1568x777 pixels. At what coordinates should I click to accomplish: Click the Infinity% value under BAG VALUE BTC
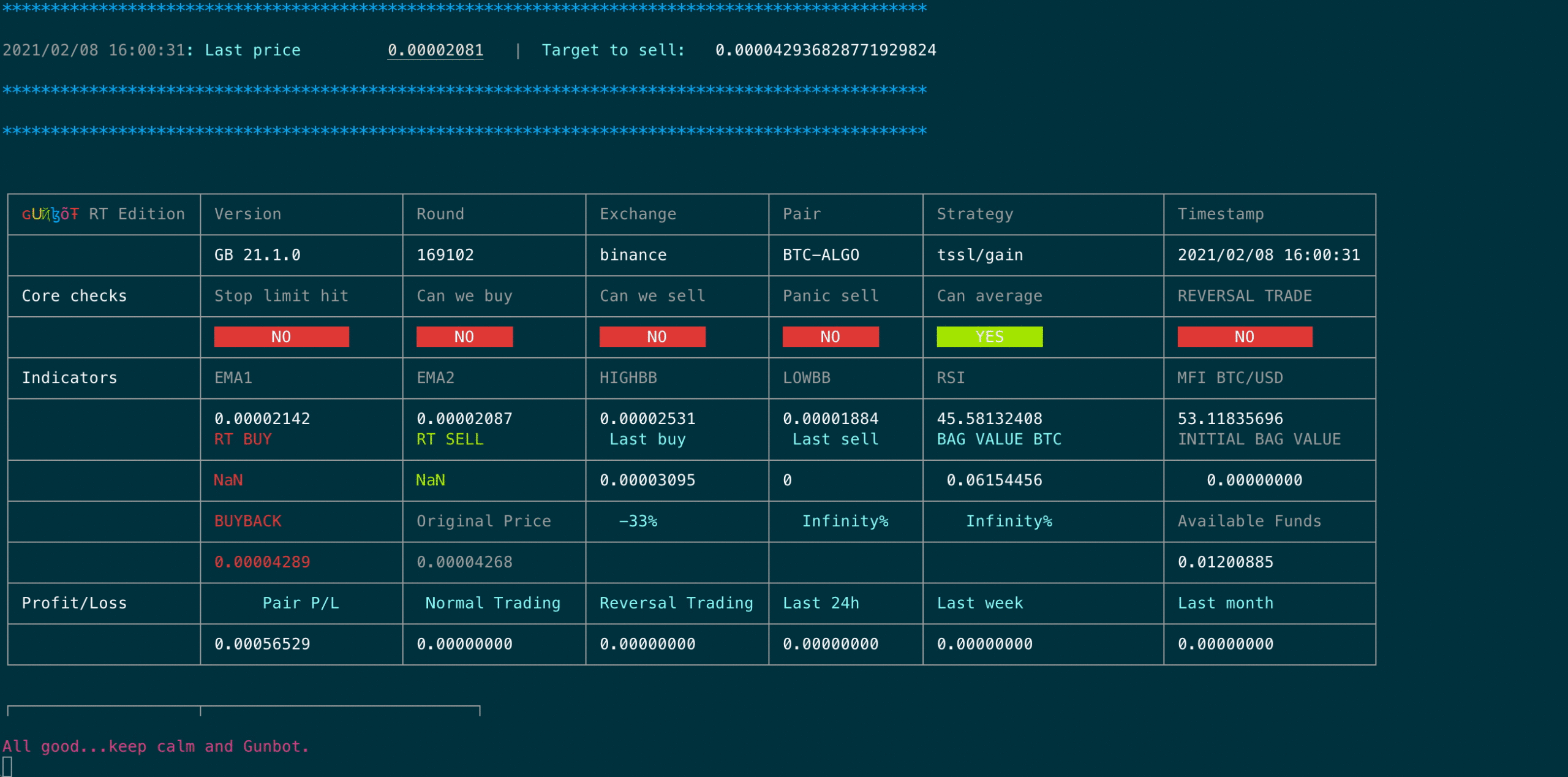(1009, 521)
